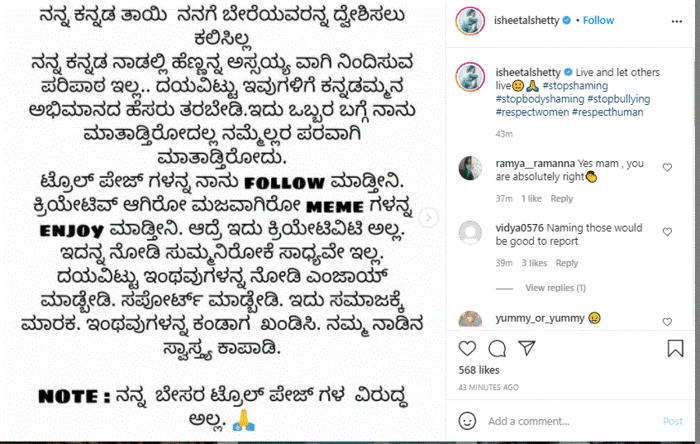
Task: Open isheetalshetty profile picture in header
Action: [470, 21]
